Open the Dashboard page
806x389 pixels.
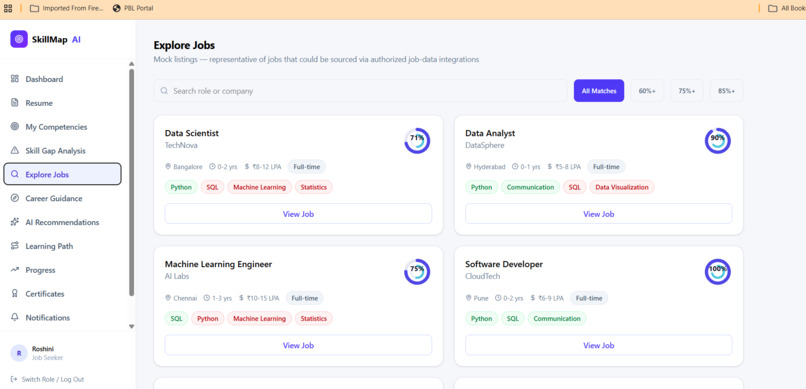pyautogui.click(x=63, y=79)
